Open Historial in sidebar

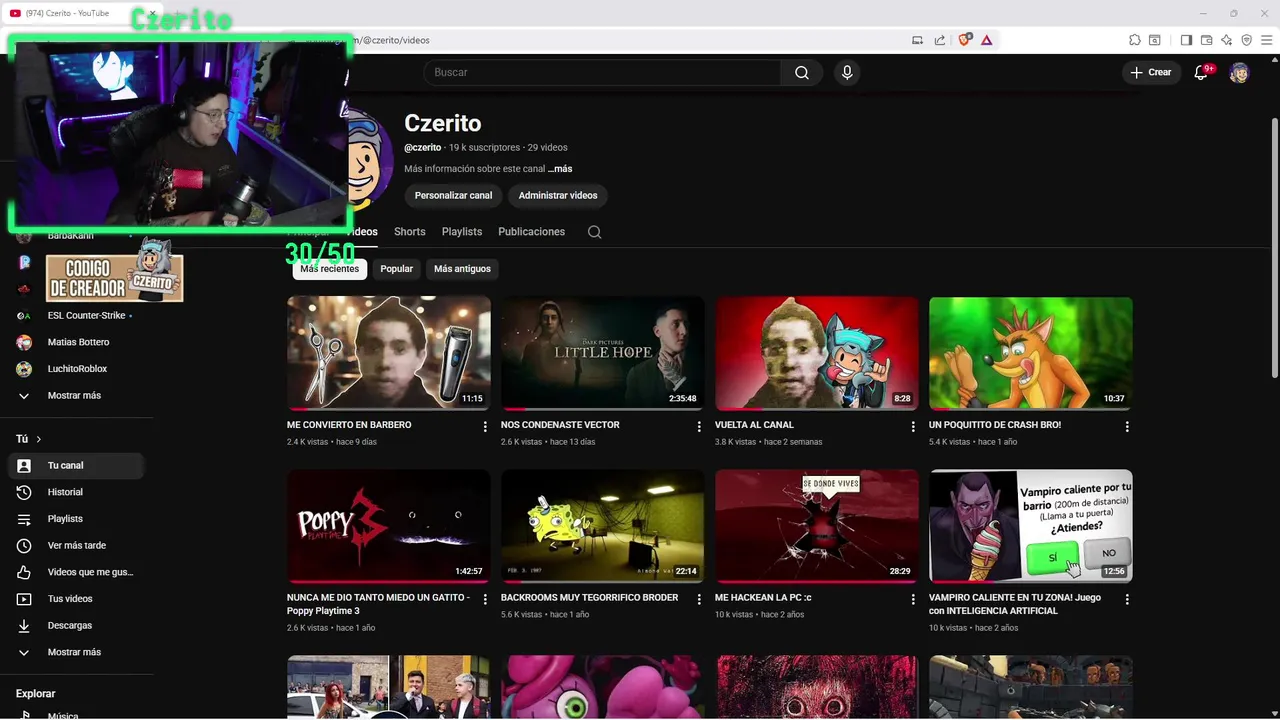pyautogui.click(x=76, y=492)
